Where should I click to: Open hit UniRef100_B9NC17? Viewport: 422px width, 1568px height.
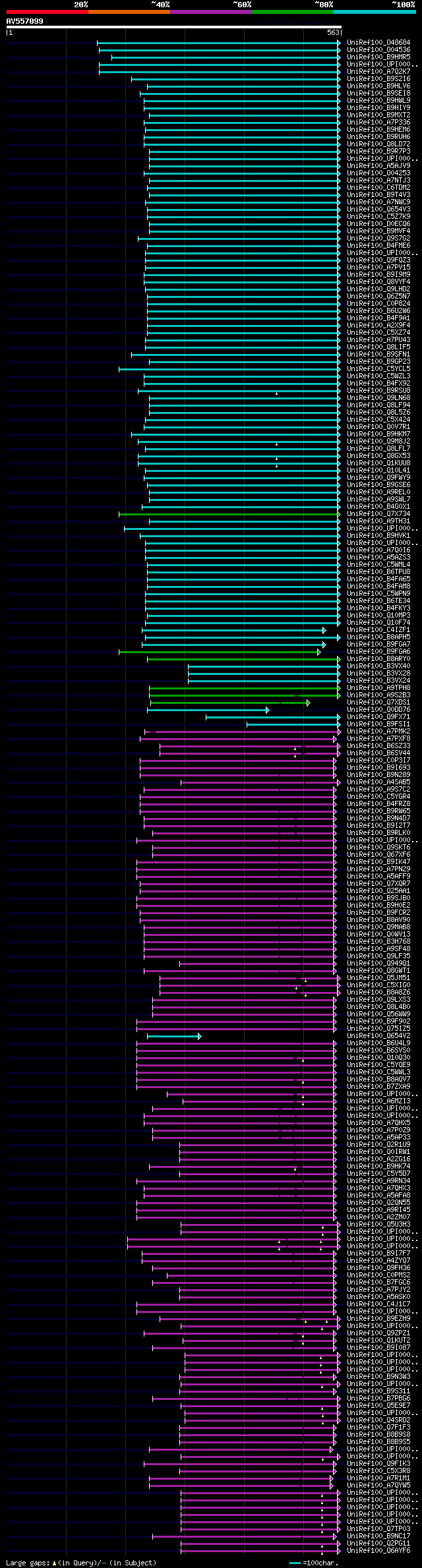tap(378, 1536)
